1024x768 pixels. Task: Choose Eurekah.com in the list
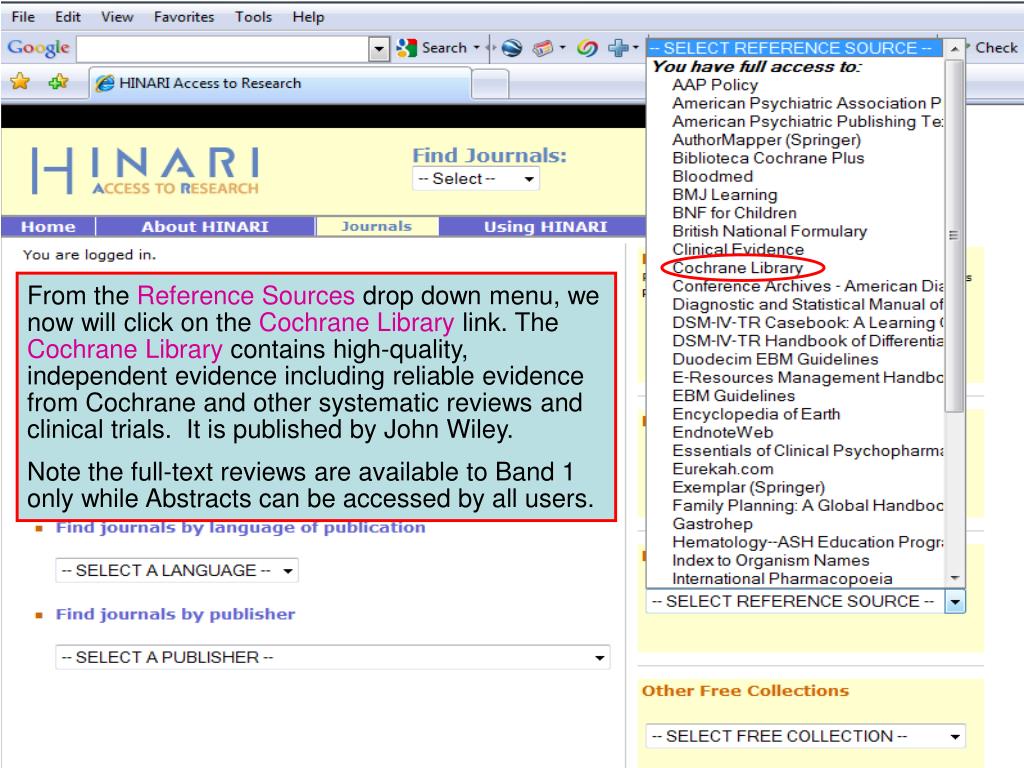[722, 469]
